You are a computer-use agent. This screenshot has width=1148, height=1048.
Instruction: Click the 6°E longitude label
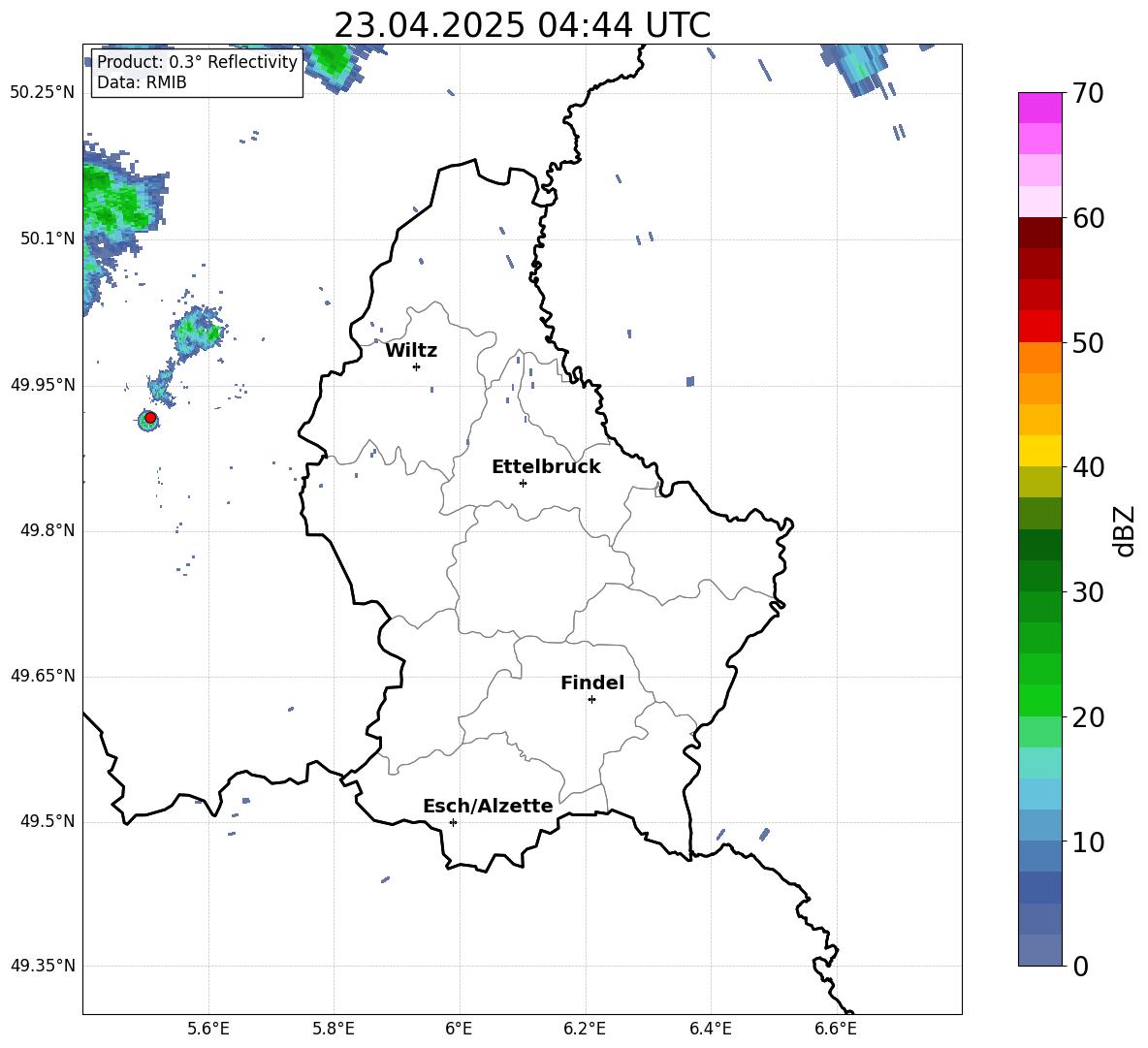459,1029
